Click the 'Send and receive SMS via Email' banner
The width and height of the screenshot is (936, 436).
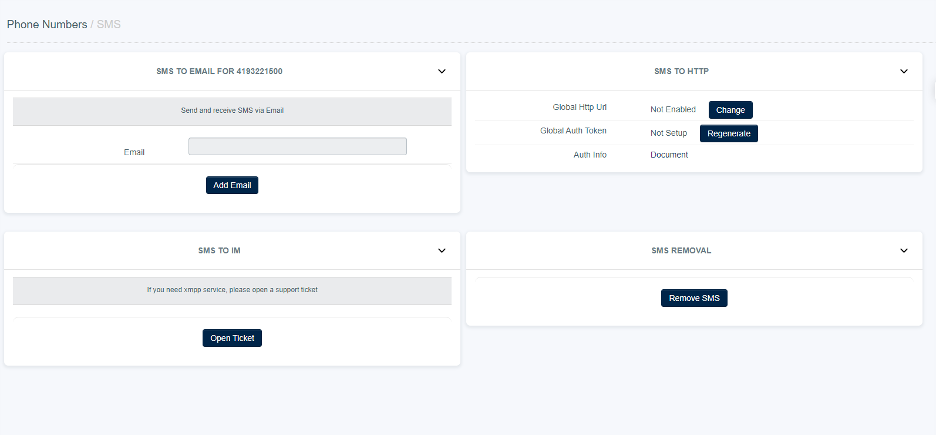point(232,110)
